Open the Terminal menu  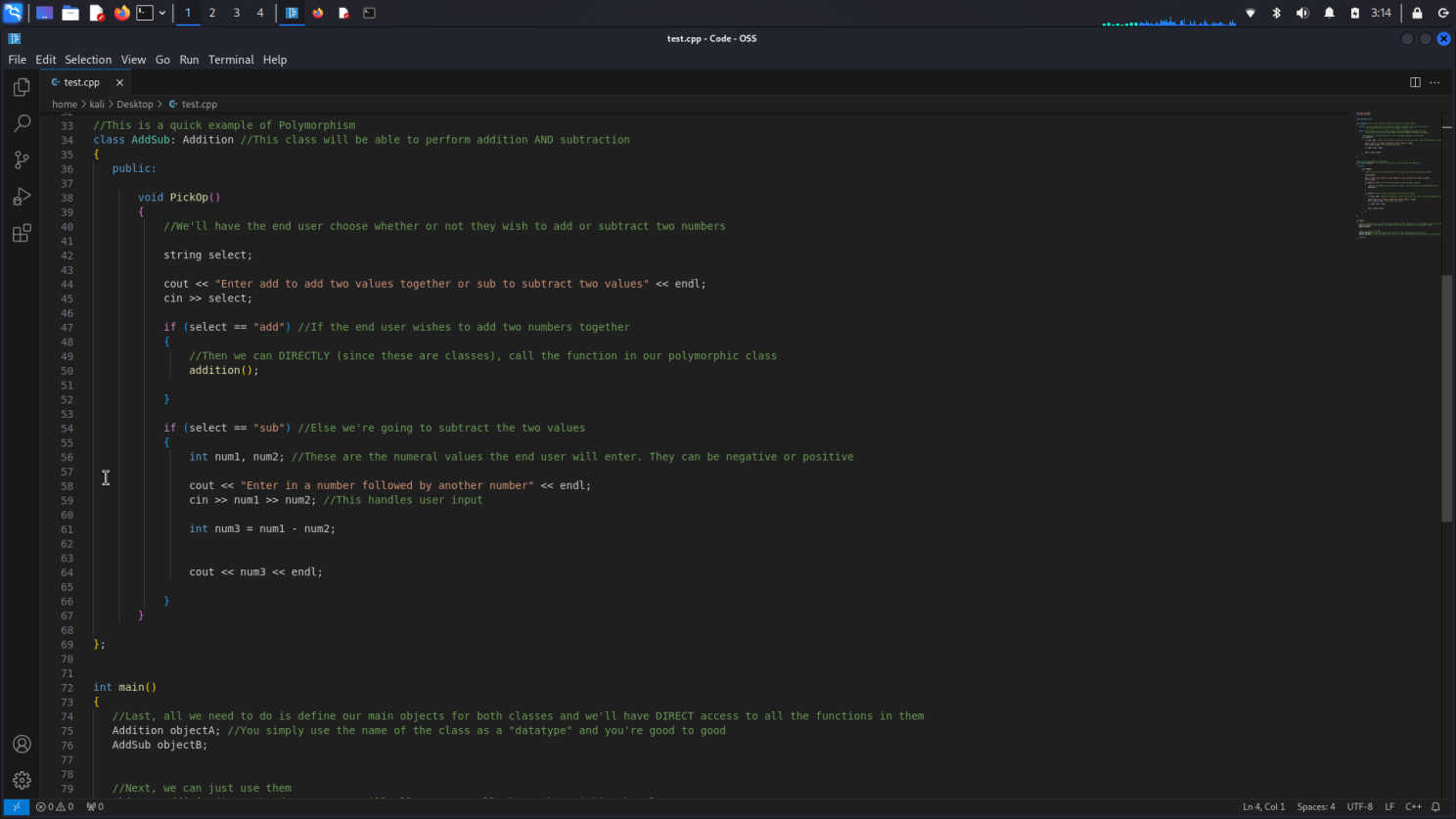point(231,60)
